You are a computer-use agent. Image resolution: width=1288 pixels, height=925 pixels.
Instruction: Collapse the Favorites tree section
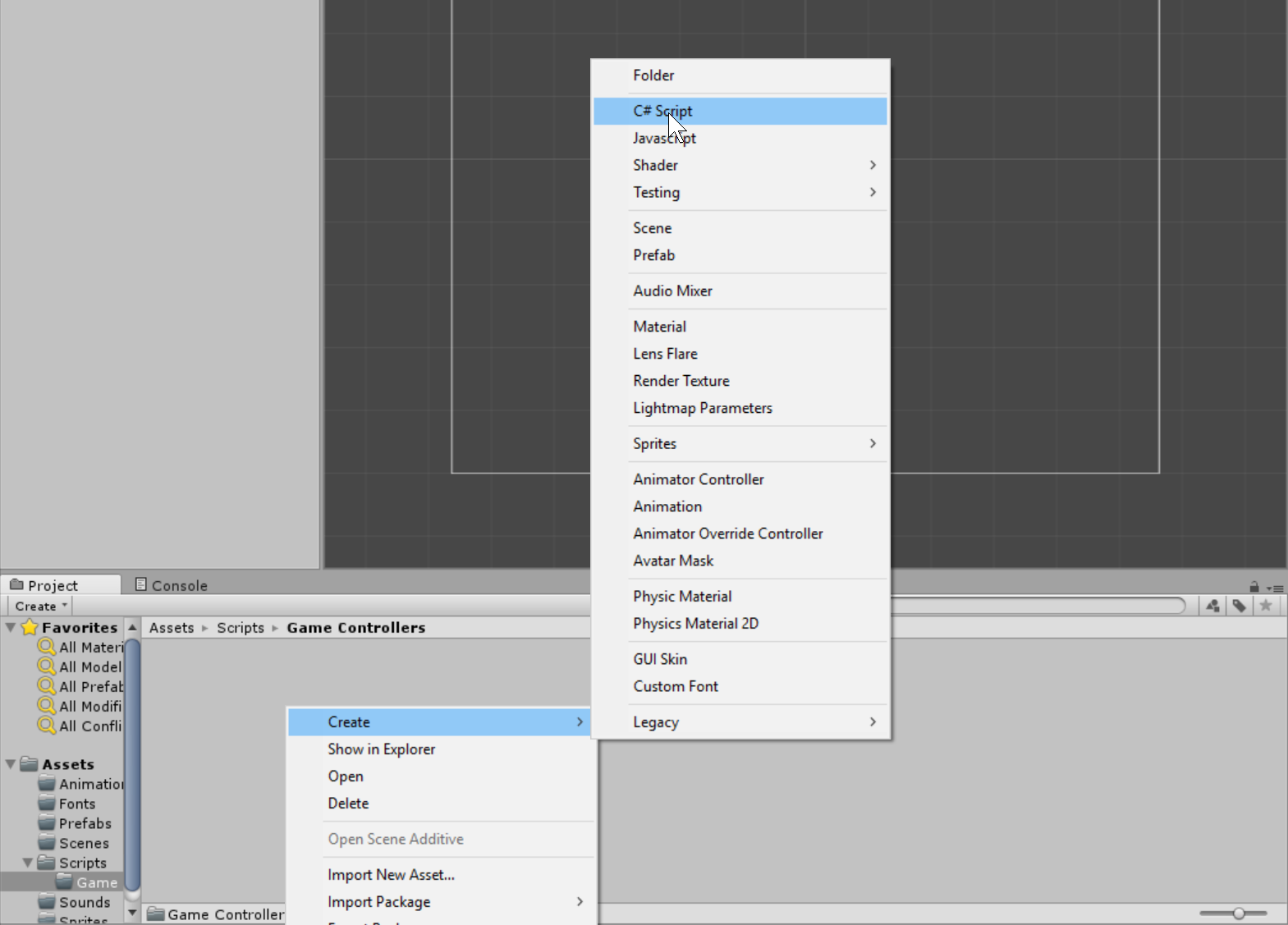click(x=11, y=627)
